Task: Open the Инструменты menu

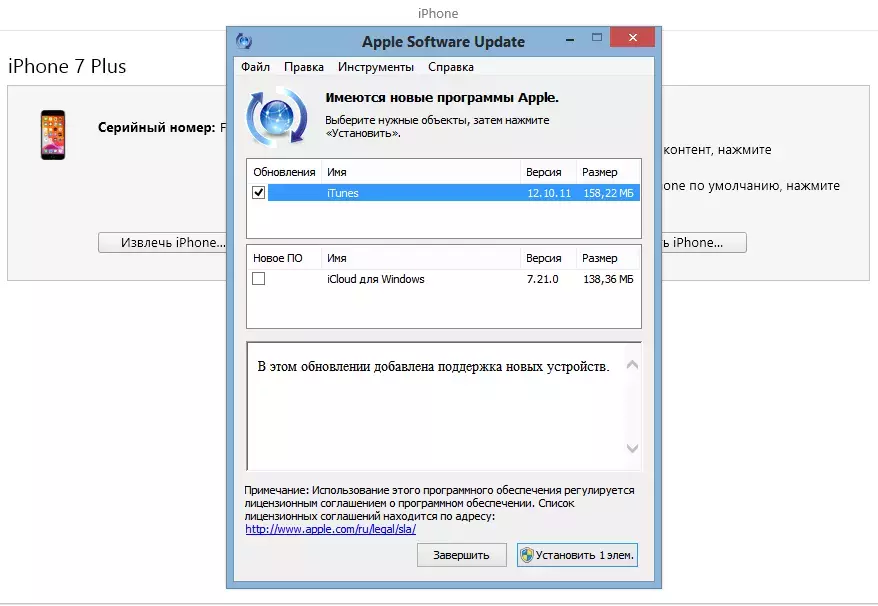Action: coord(376,67)
